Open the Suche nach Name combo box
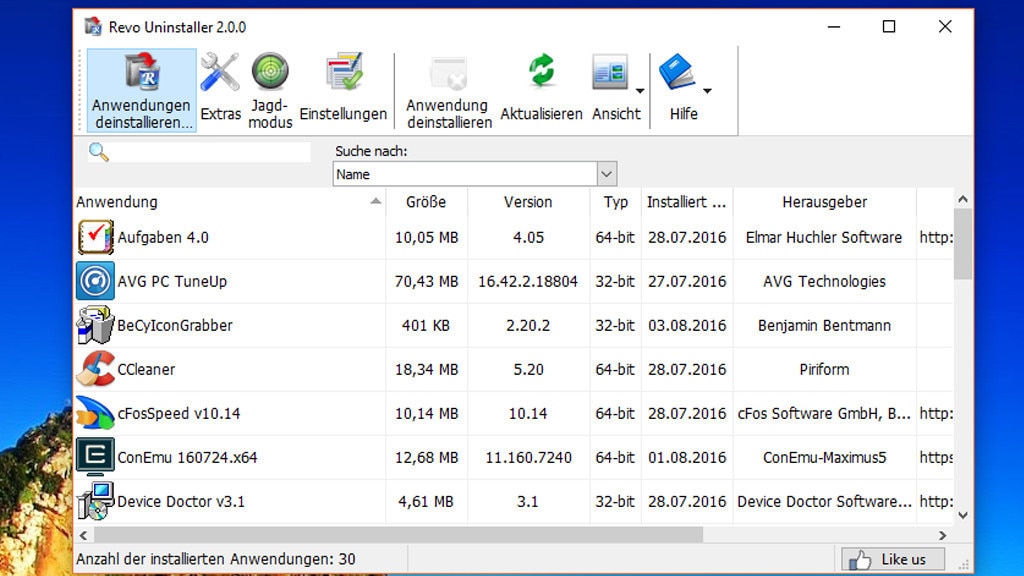This screenshot has width=1024, height=576. pyautogui.click(x=475, y=174)
